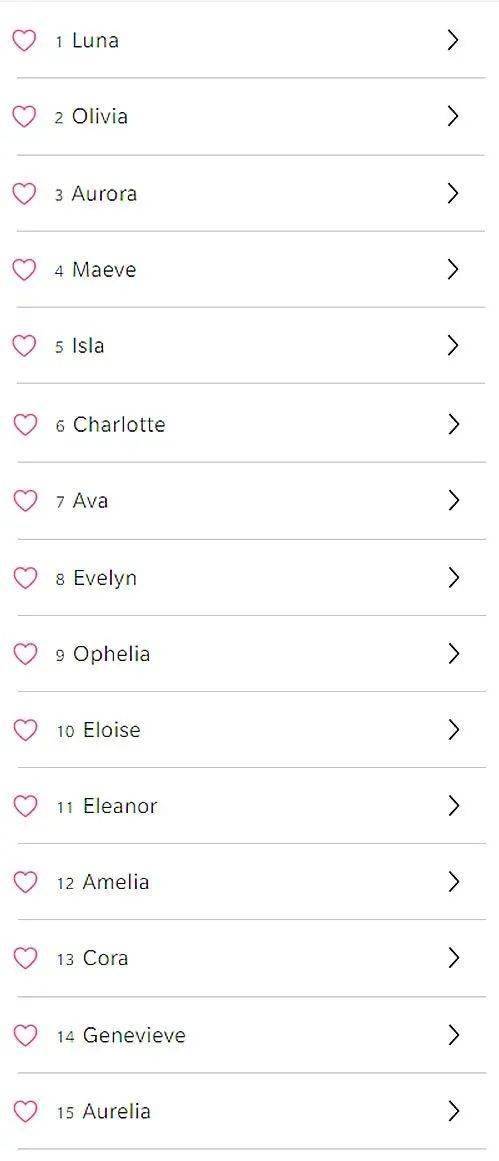
Task: Toggle favorite on Eleanor's heart
Action: pyautogui.click(x=24, y=806)
